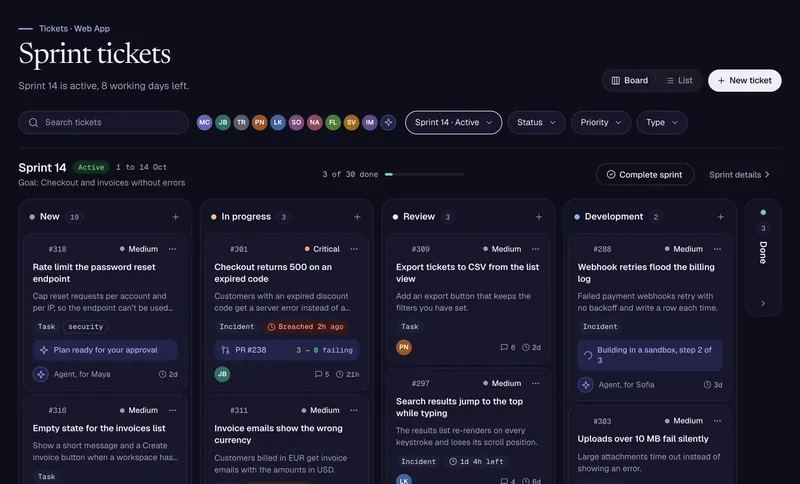Open ticket Empty state for the invoices list
The width and height of the screenshot is (800, 484).
99,428
